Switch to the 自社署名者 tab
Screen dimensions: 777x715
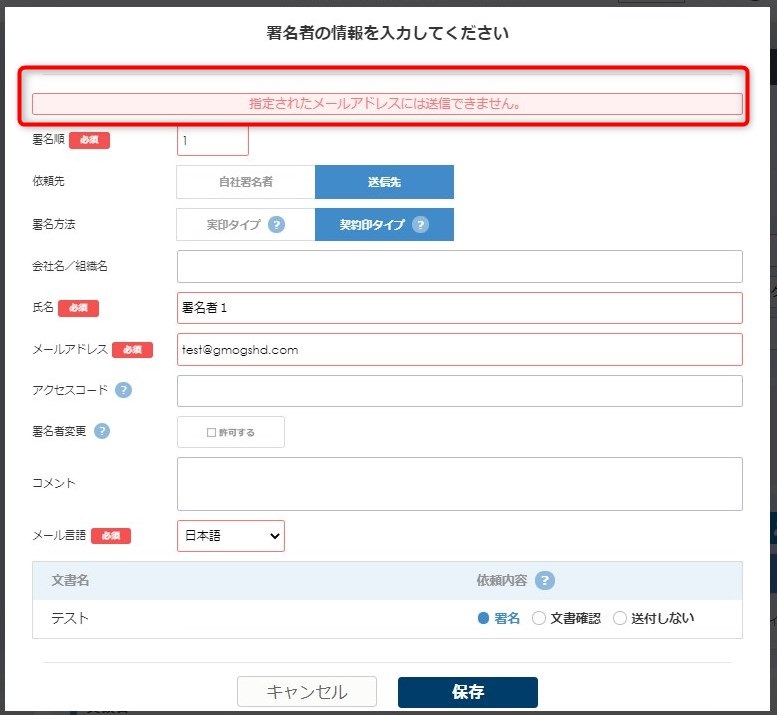(246, 182)
